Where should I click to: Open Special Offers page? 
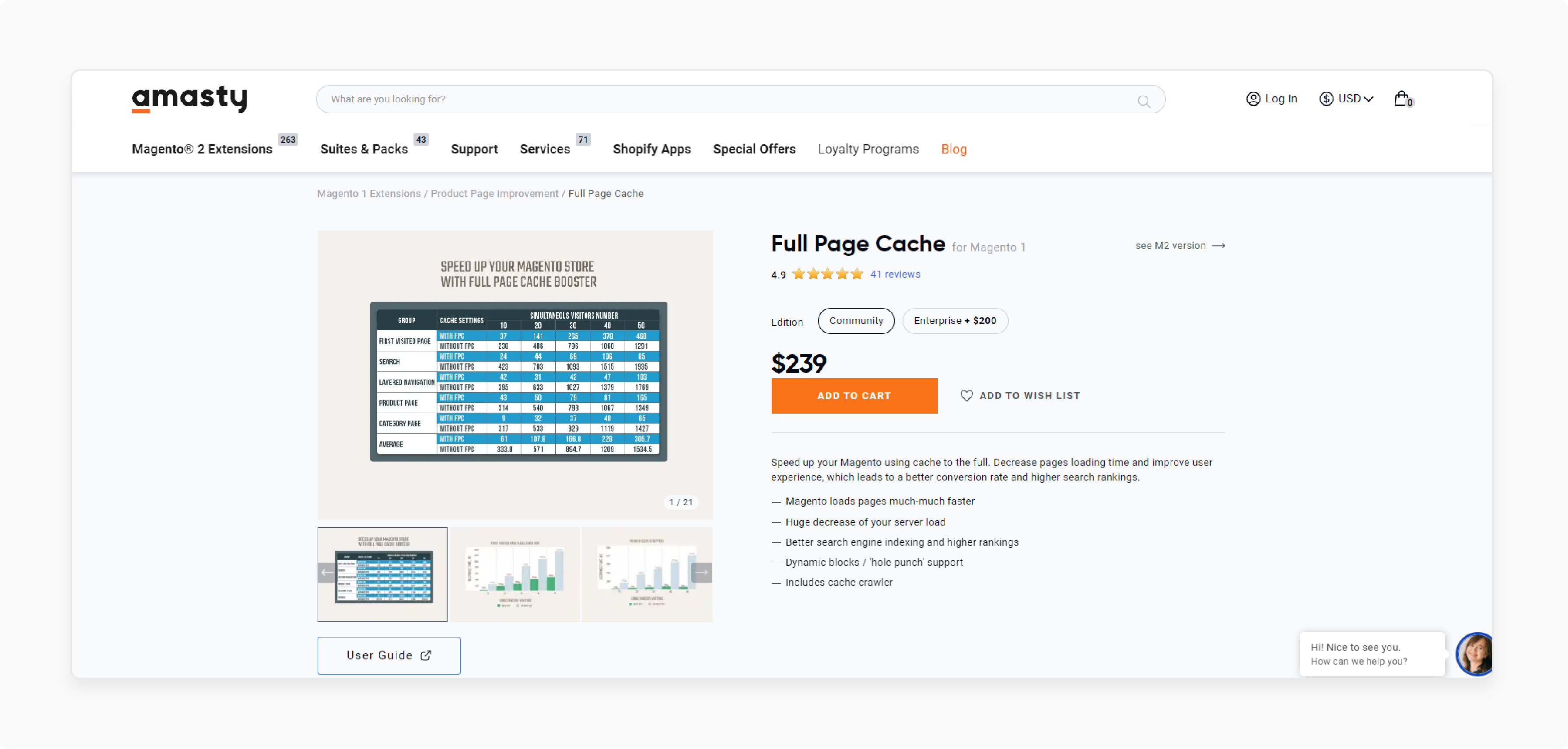(753, 149)
